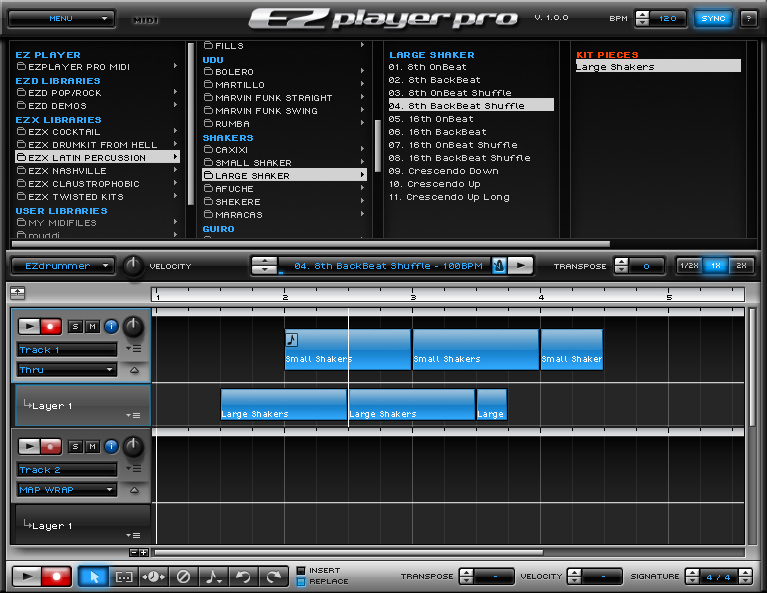Preview the selected MIDI groove
Image resolution: width=767 pixels, height=593 pixels.
pos(520,266)
